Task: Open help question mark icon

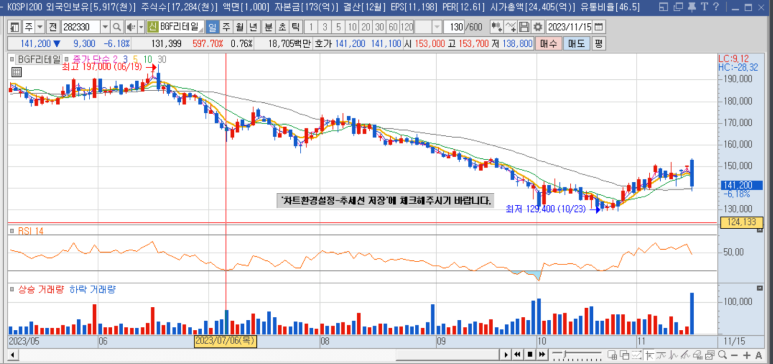Action: tap(716, 6)
